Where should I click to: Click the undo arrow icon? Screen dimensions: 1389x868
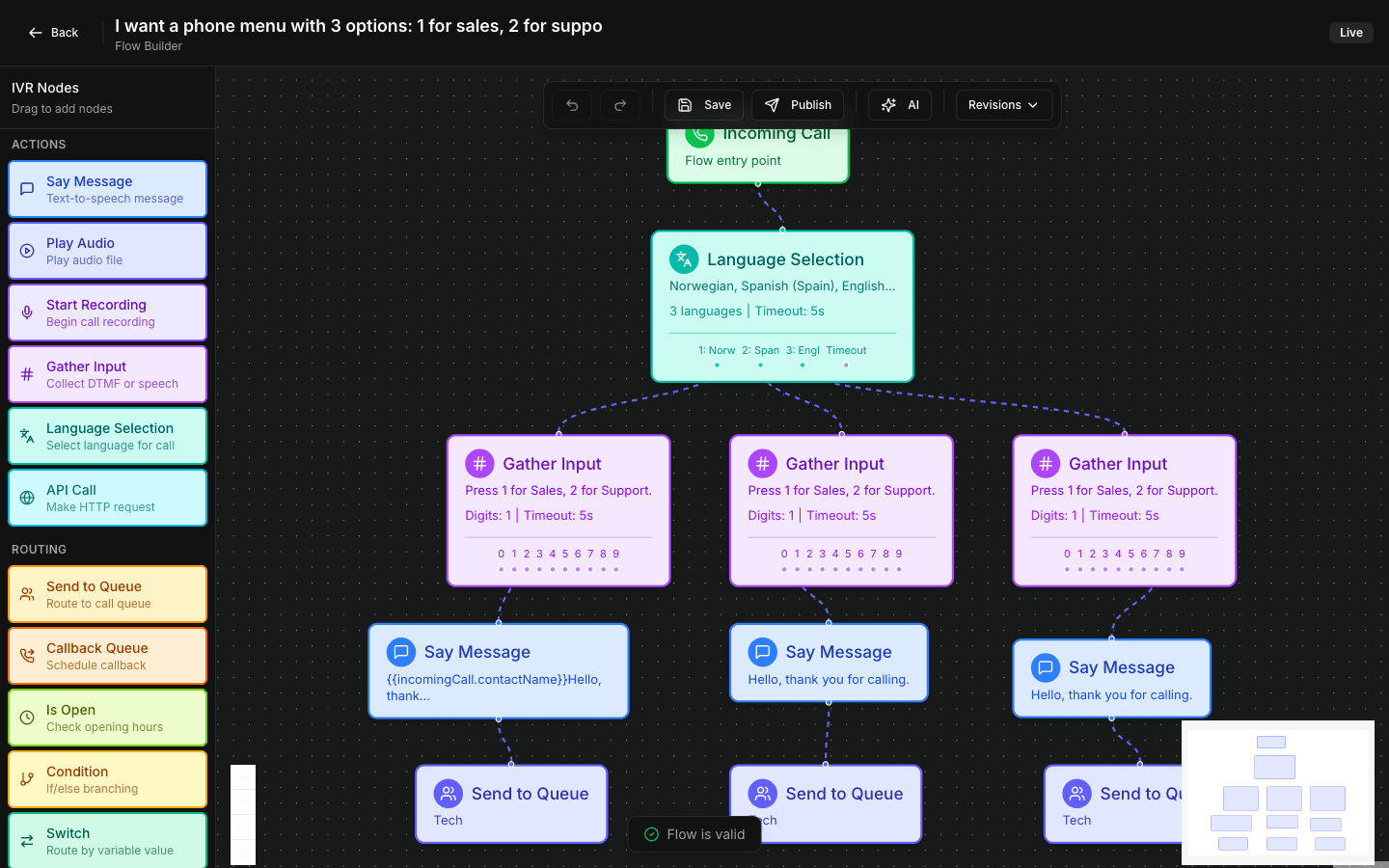[571, 104]
